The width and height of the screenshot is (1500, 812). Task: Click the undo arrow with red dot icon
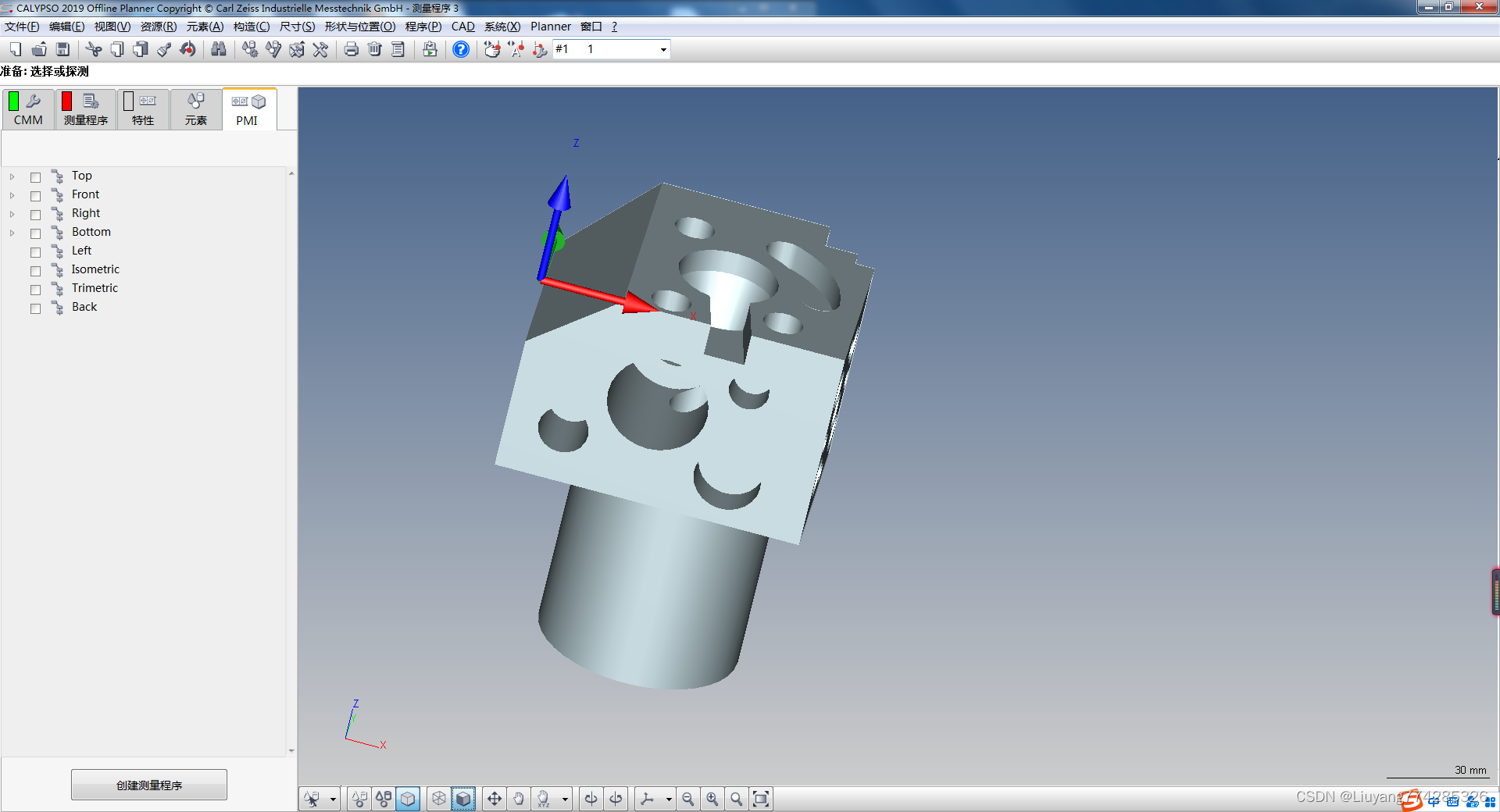[187, 49]
